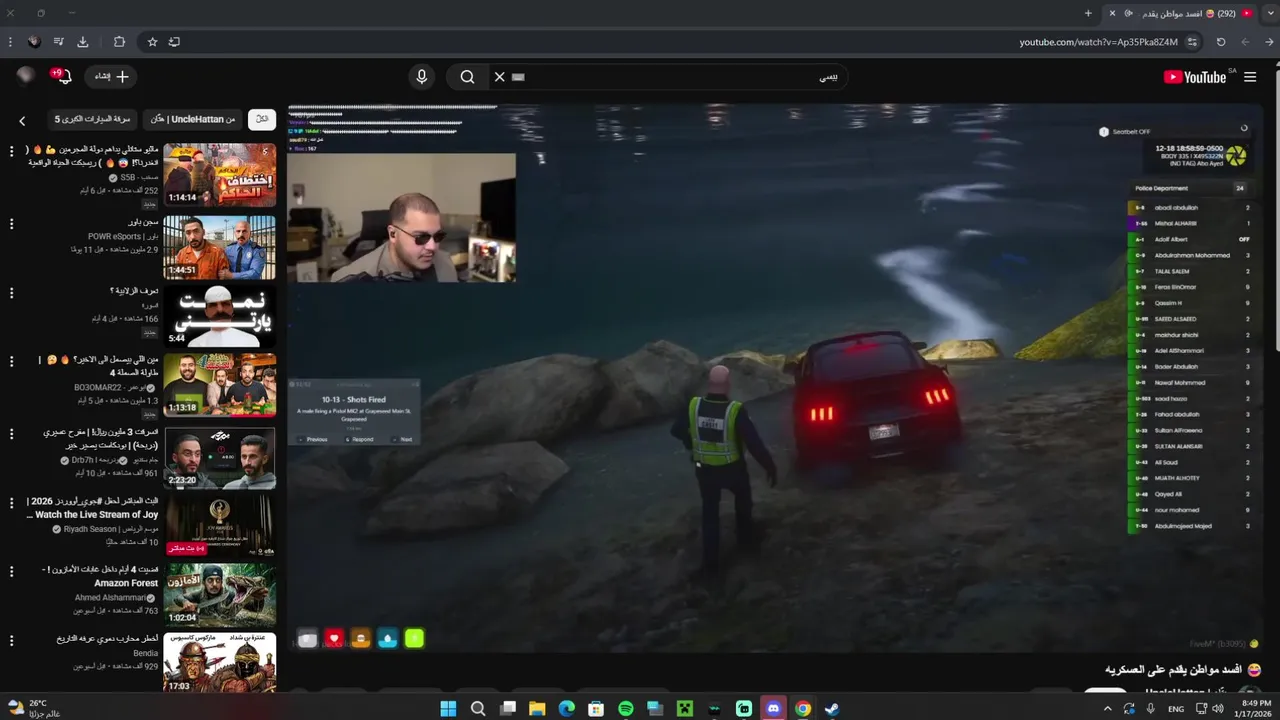Start voice search with microphone icon
1280x720 pixels.
pyautogui.click(x=421, y=77)
